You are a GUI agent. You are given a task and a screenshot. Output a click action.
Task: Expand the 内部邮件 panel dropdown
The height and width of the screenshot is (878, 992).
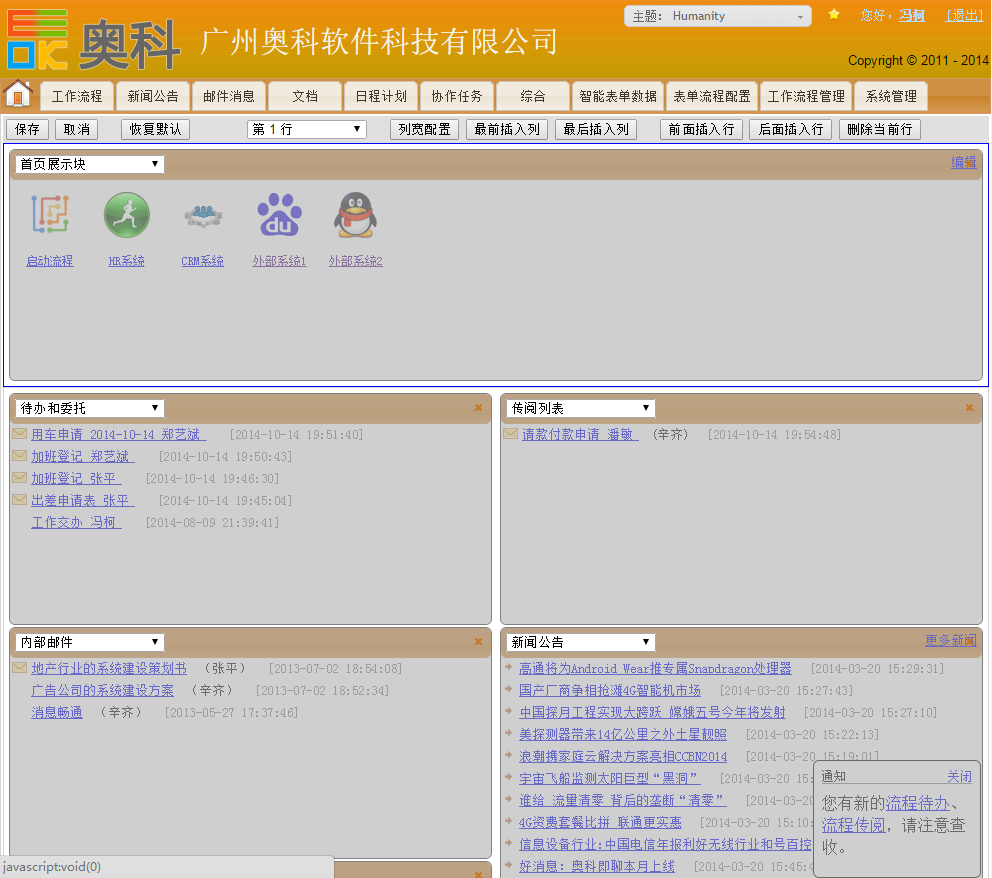(x=90, y=642)
